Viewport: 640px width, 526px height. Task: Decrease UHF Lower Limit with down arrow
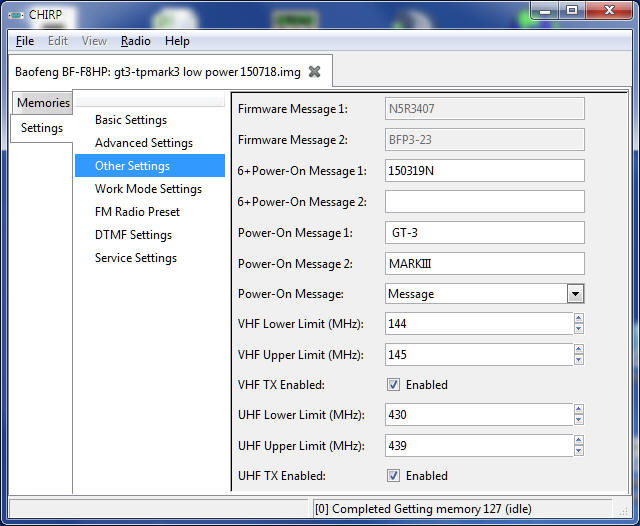(x=578, y=420)
